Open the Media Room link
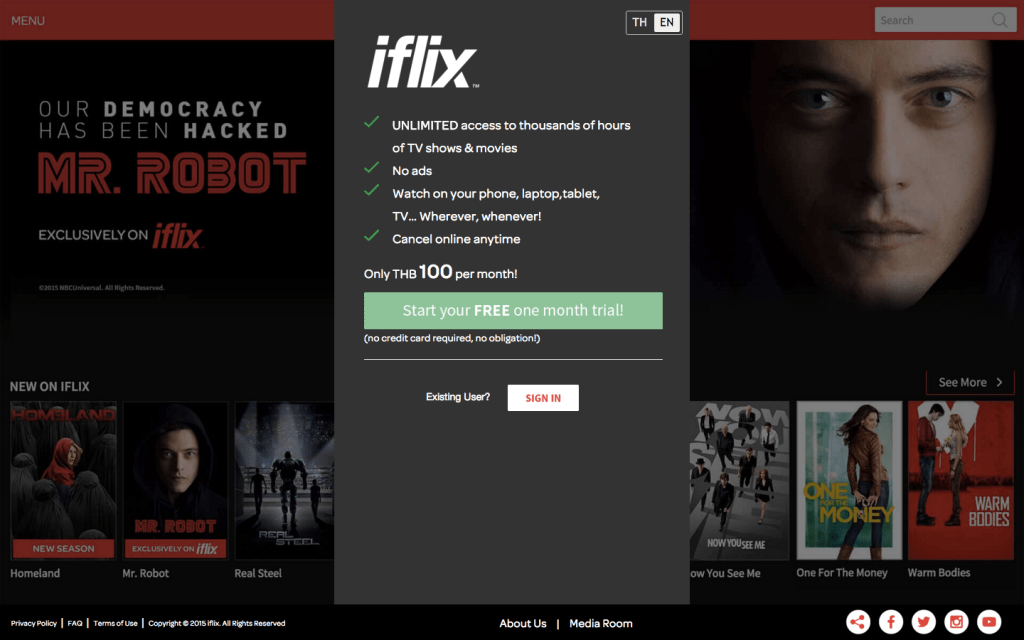 tap(601, 624)
